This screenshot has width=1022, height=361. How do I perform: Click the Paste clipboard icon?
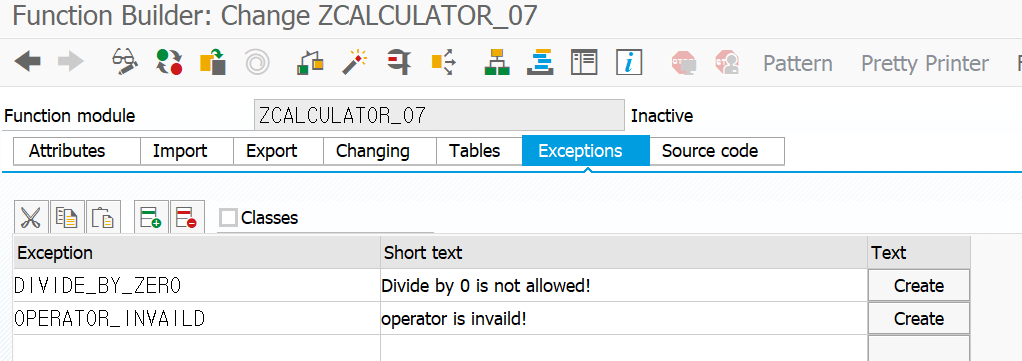pos(103,217)
